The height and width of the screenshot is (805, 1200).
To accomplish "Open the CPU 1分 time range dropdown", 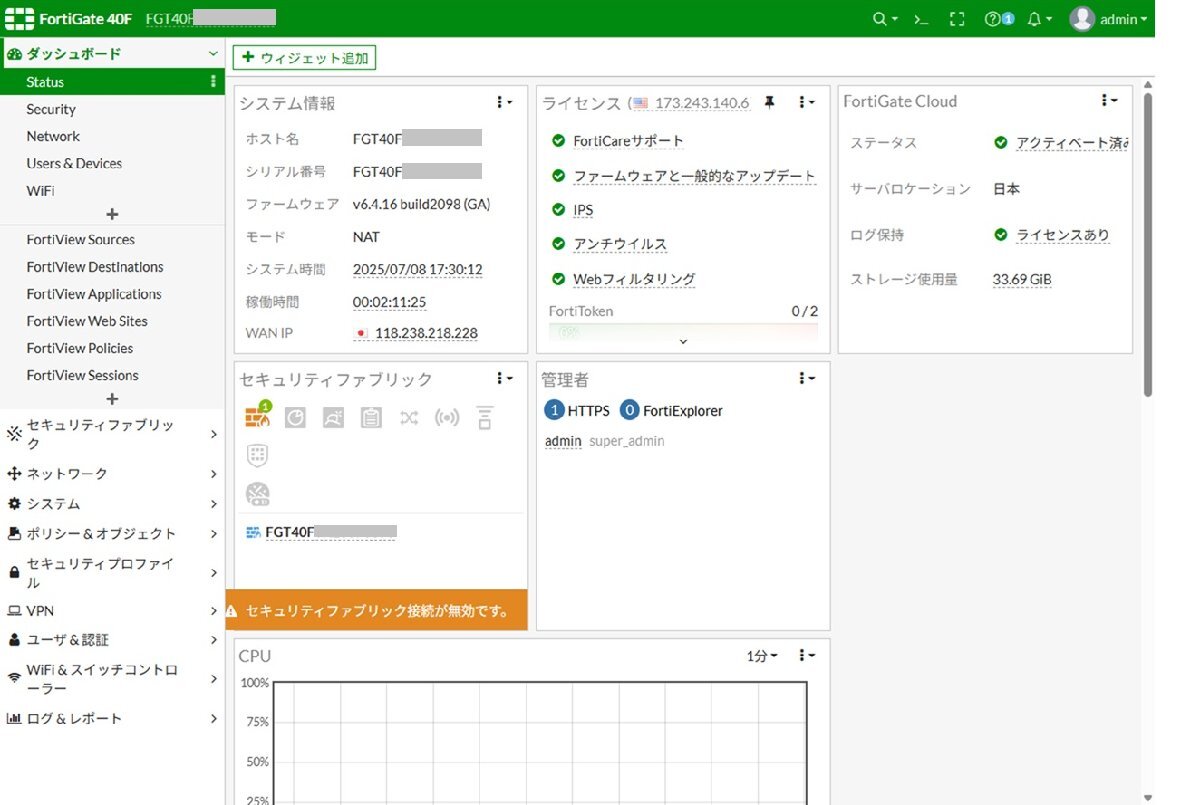I will (762, 656).
